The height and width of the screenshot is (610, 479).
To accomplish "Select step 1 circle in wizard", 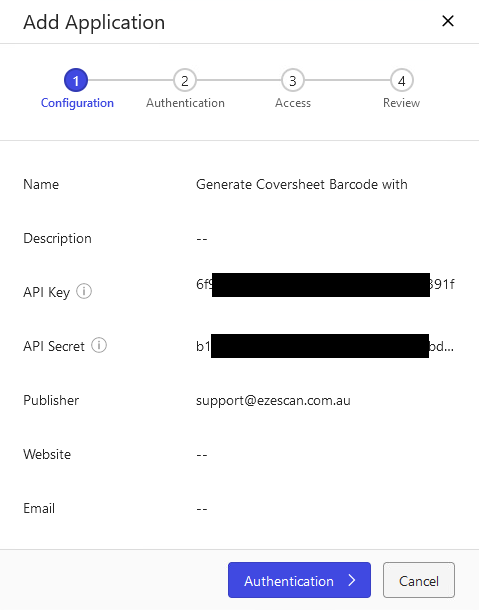I will 76,80.
